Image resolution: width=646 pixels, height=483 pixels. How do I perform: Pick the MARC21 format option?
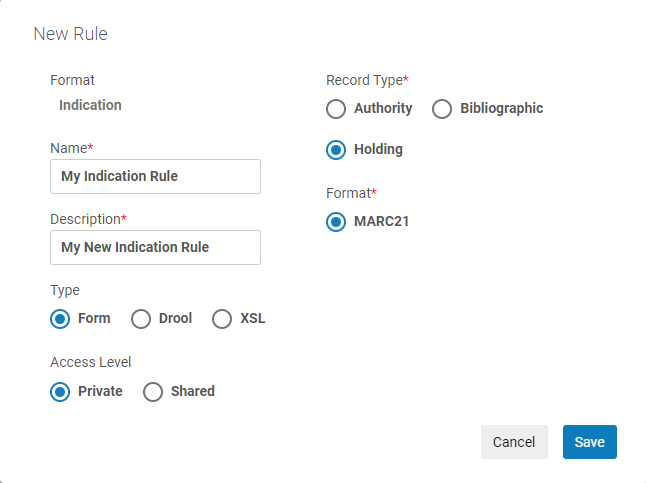coord(337,222)
